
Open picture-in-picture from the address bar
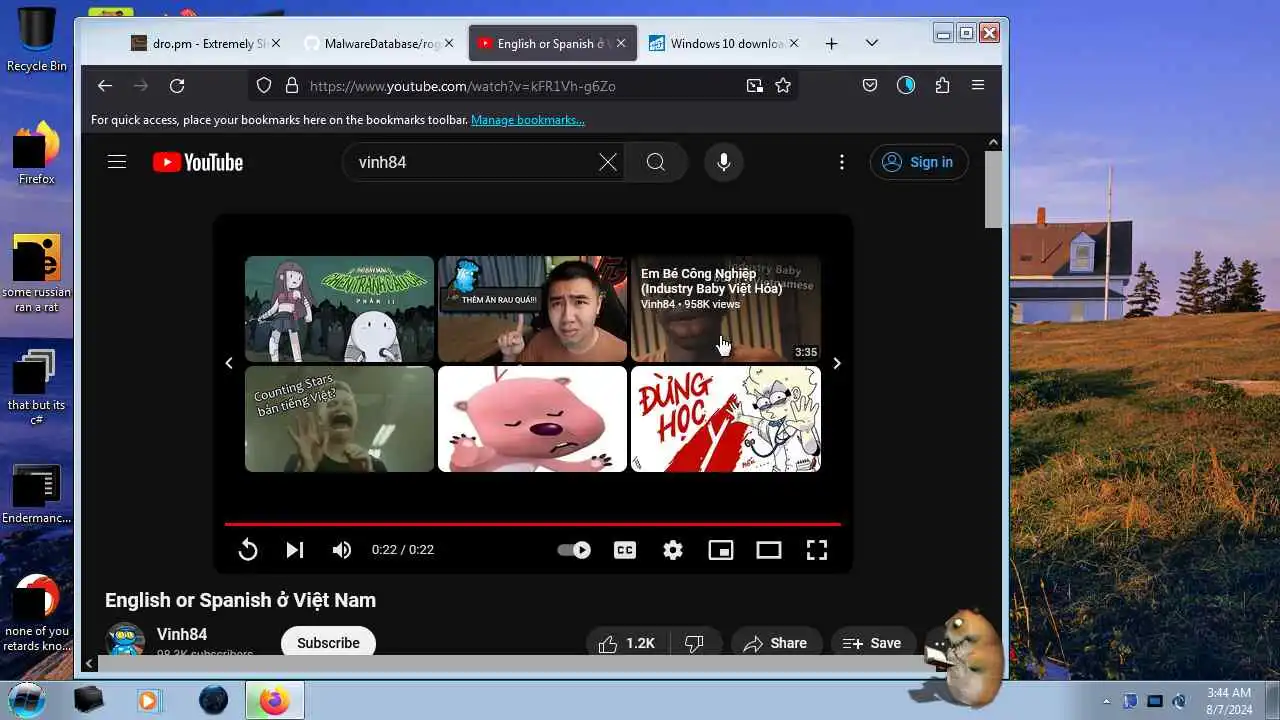click(755, 86)
